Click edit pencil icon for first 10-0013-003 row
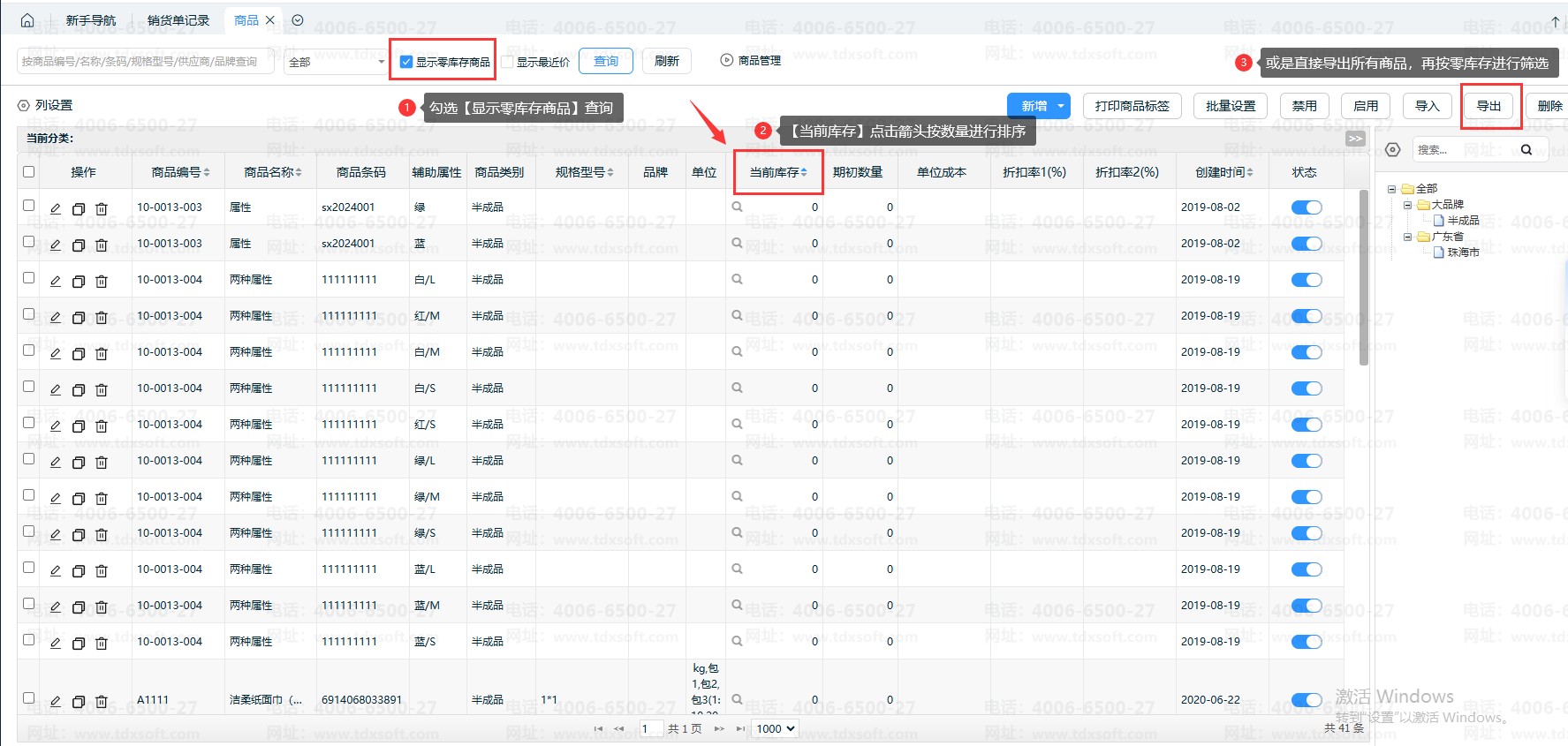The width and height of the screenshot is (1568, 746). coord(56,208)
